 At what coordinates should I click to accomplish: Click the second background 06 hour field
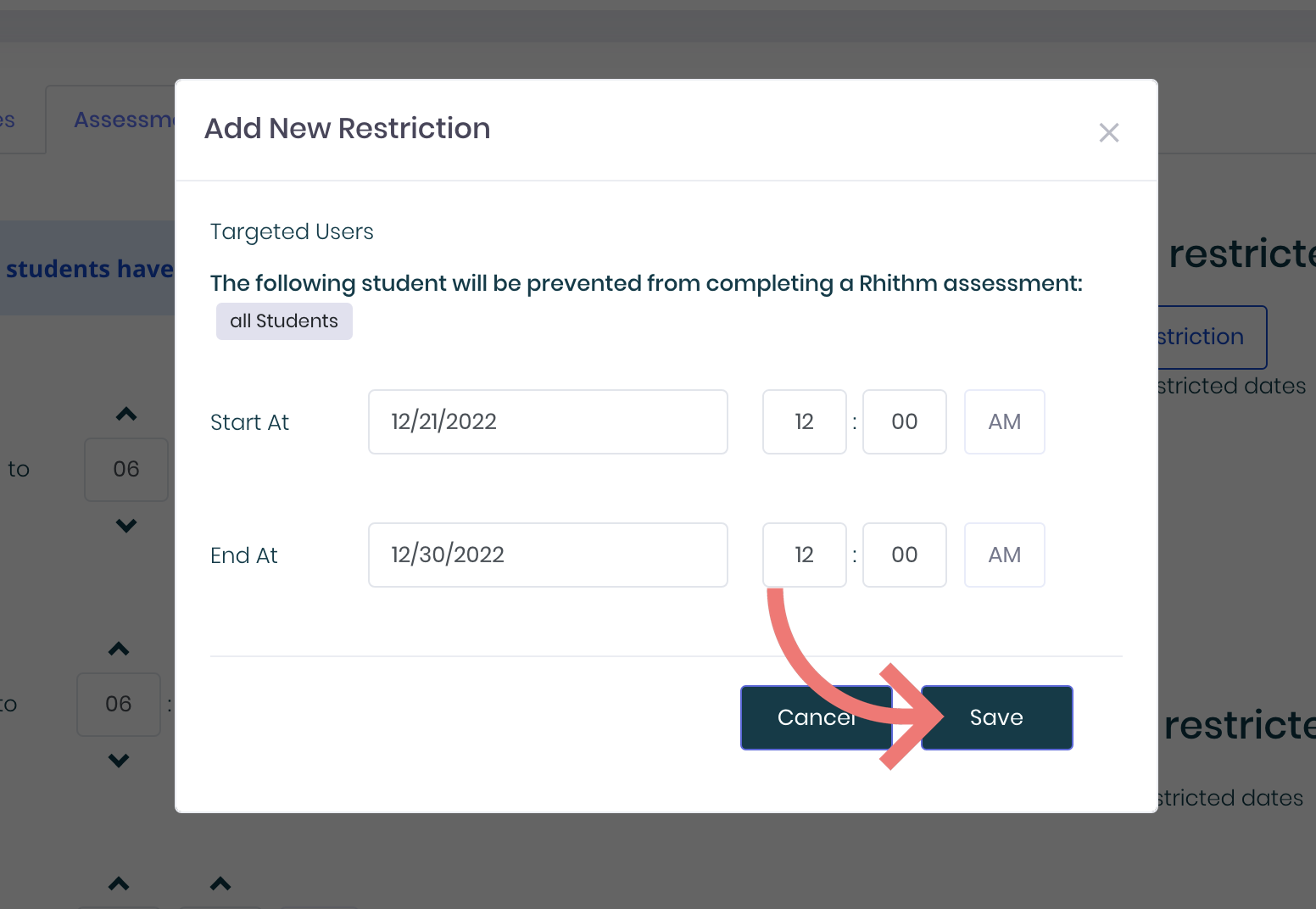[x=119, y=705]
